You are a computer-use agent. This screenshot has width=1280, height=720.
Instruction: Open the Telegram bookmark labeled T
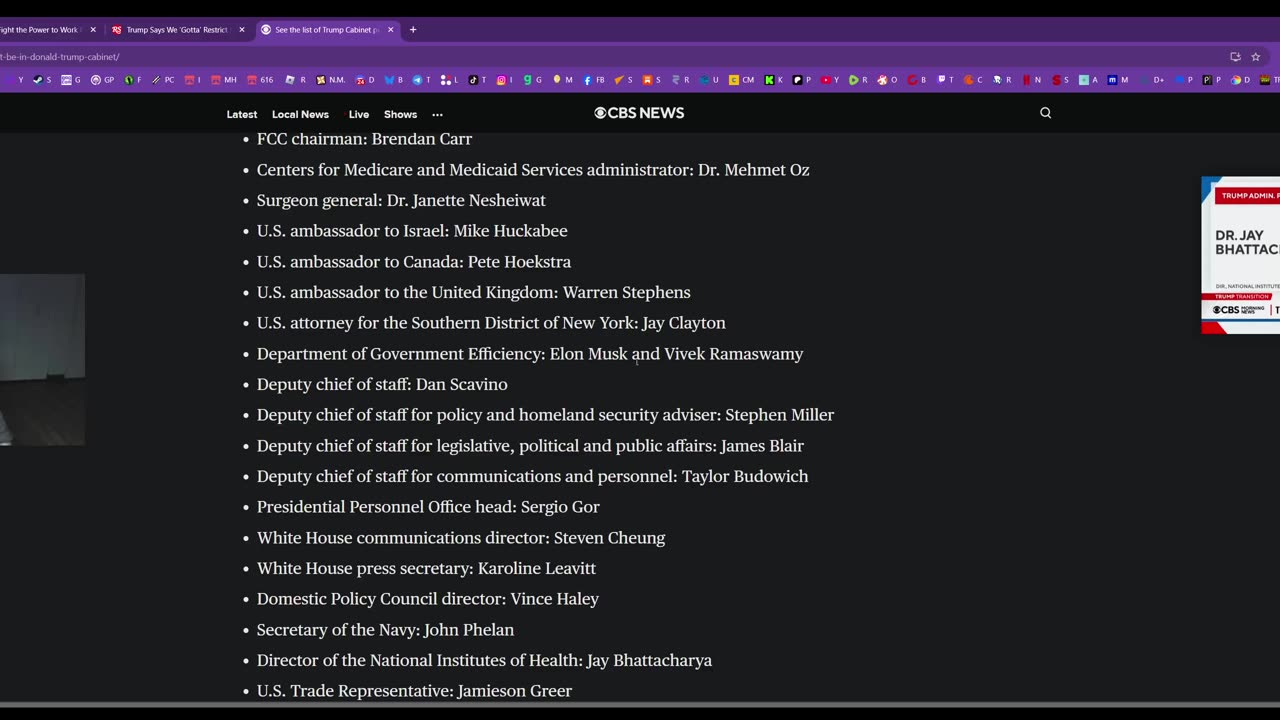click(x=422, y=80)
